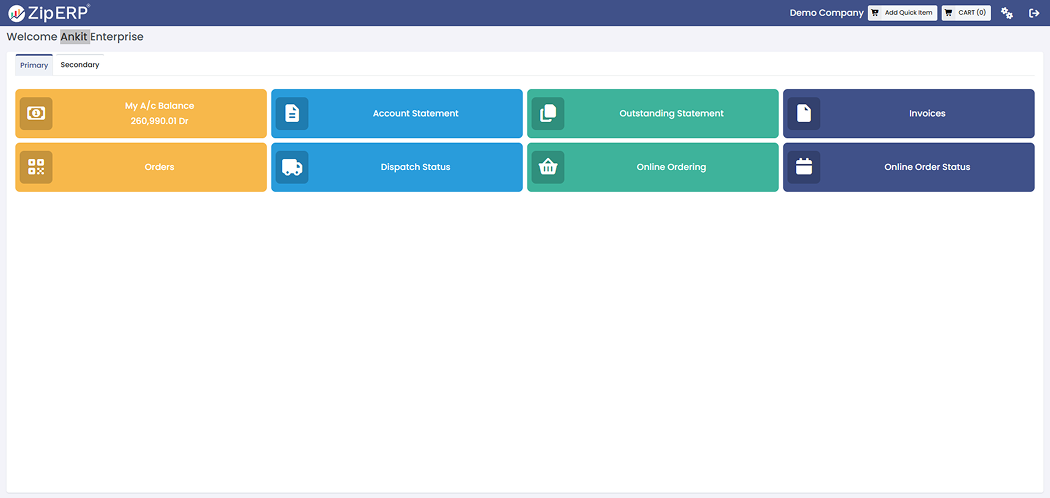View the Outstanding Statement tile

(x=671, y=114)
